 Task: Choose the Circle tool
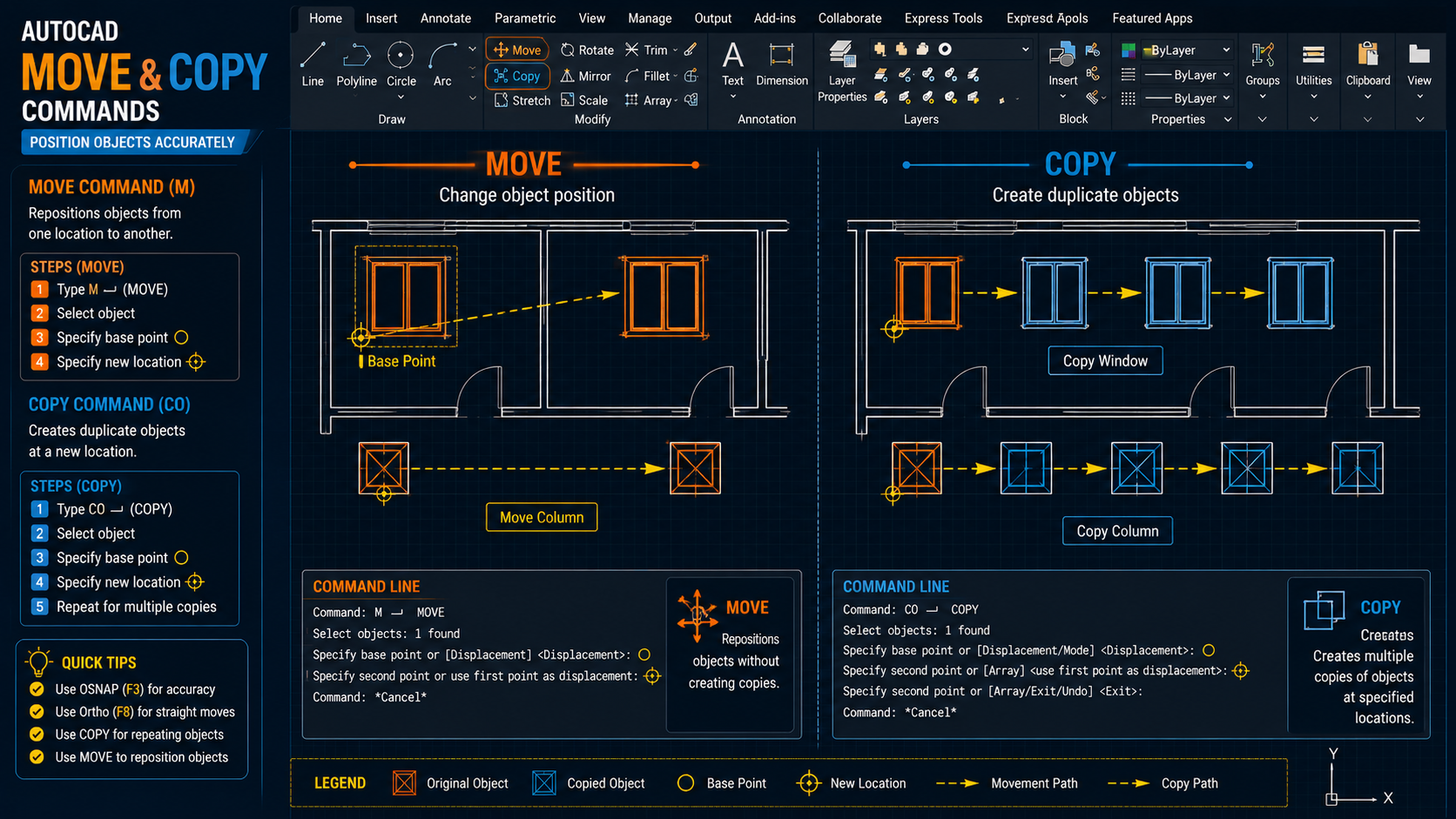(401, 64)
